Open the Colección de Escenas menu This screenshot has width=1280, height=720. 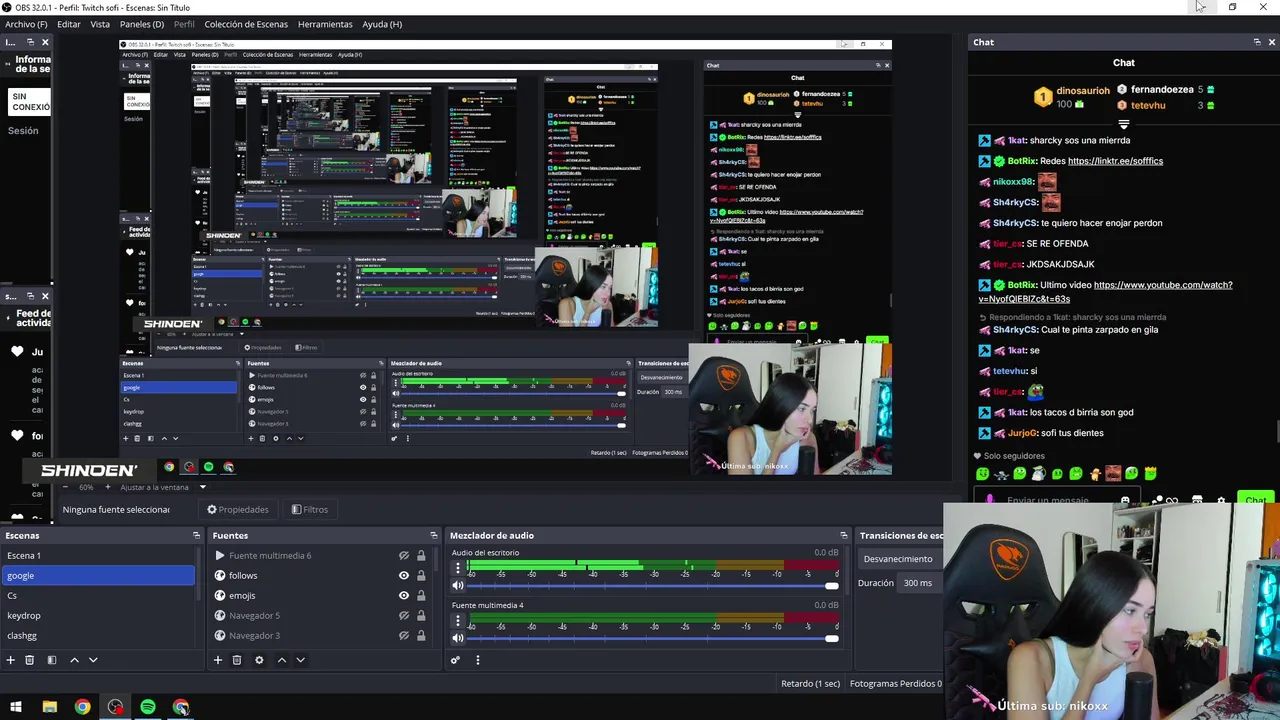click(x=246, y=24)
